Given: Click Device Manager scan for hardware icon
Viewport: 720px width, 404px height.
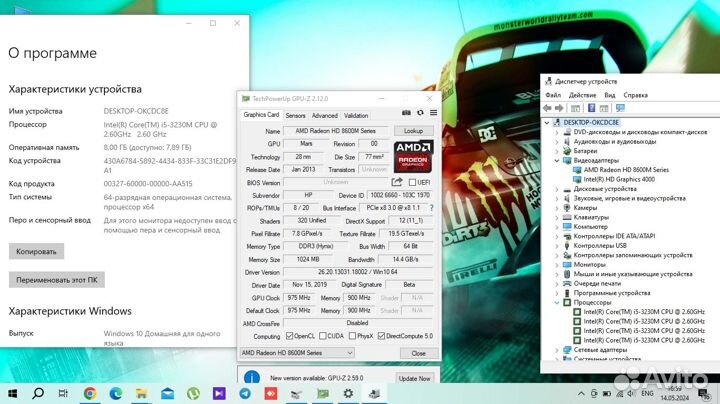Looking at the screenshot, I should pos(620,108).
